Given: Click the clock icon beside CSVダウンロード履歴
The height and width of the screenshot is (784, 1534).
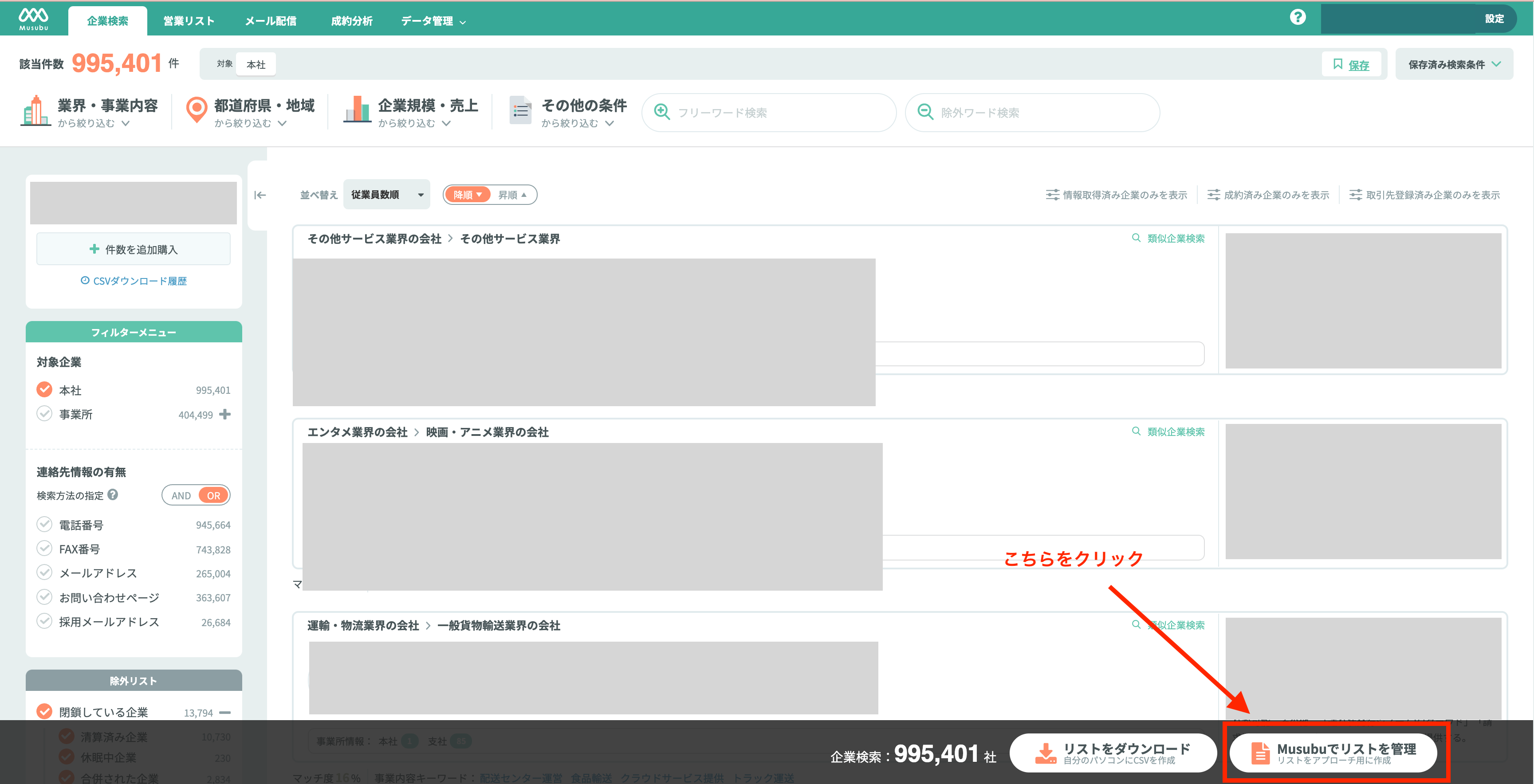Looking at the screenshot, I should click(85, 280).
